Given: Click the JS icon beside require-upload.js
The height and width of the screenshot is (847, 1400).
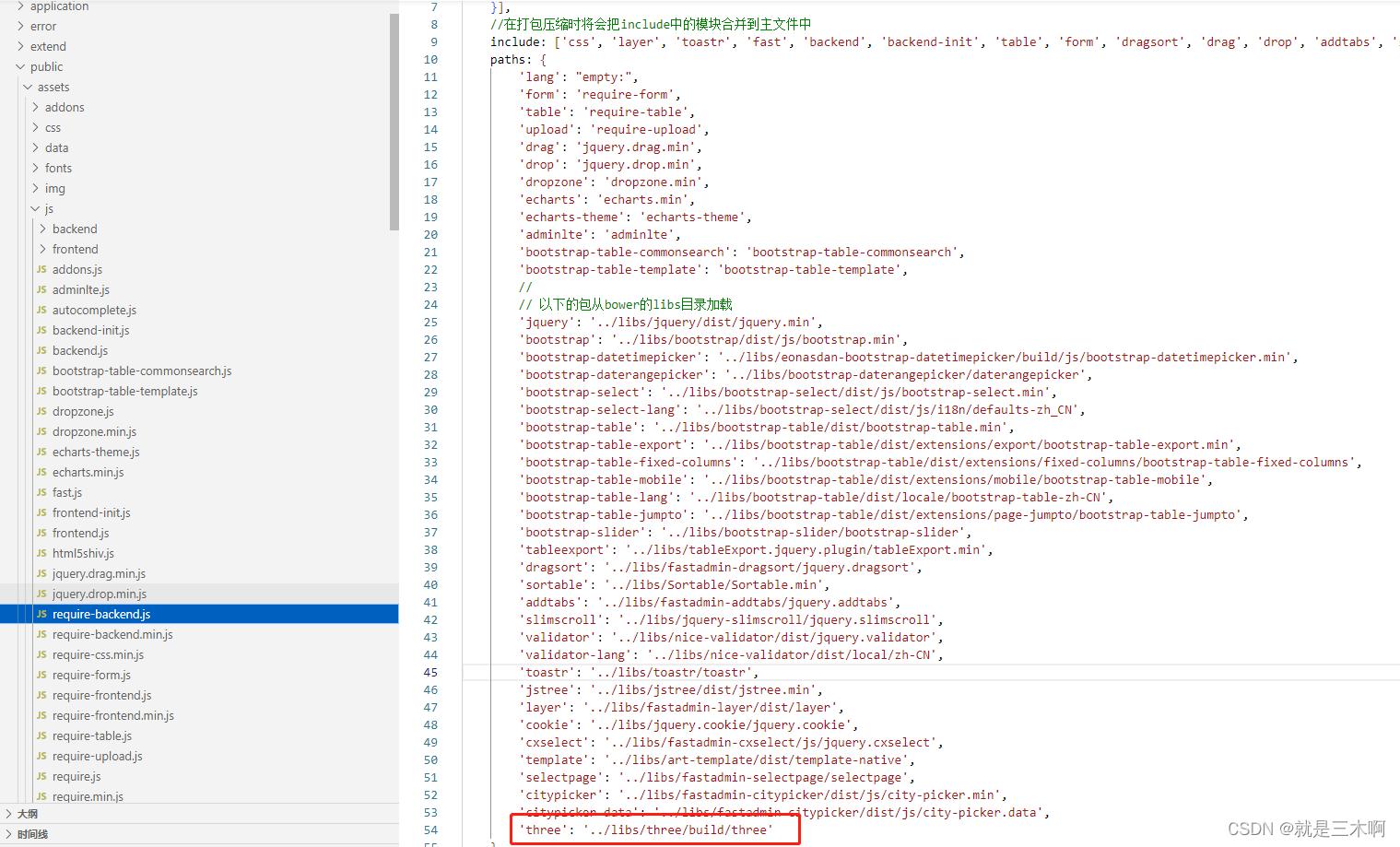Looking at the screenshot, I should (x=42, y=756).
